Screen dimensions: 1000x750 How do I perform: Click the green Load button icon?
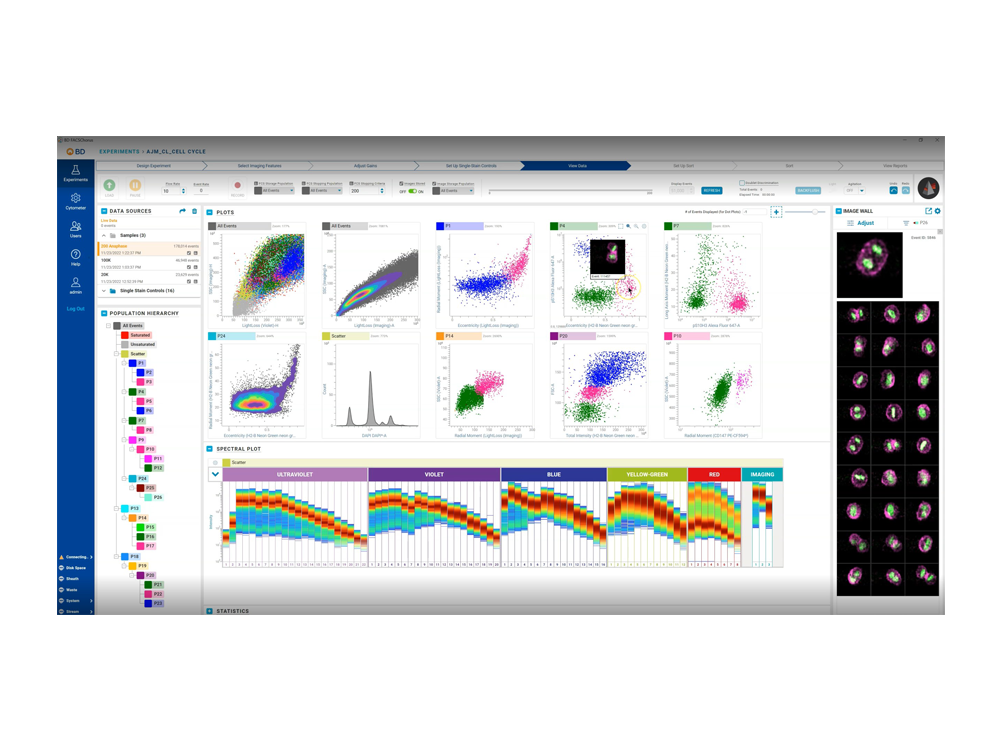tap(110, 185)
